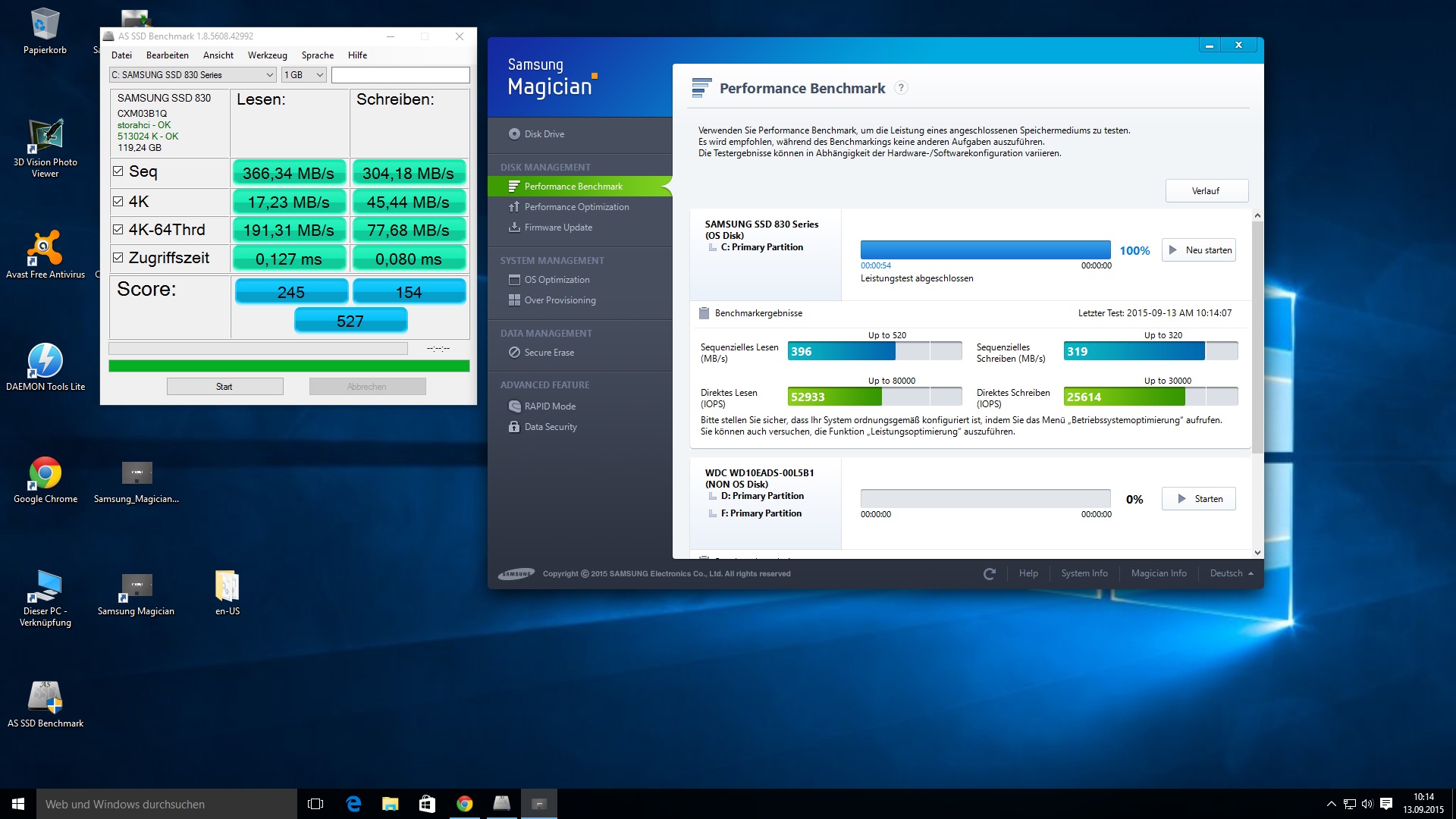Launch Avast Free Antivirus desktop icon
1456x819 pixels.
tap(45, 254)
